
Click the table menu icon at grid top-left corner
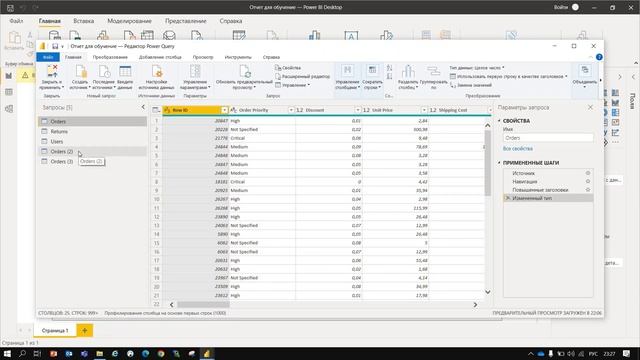156,110
